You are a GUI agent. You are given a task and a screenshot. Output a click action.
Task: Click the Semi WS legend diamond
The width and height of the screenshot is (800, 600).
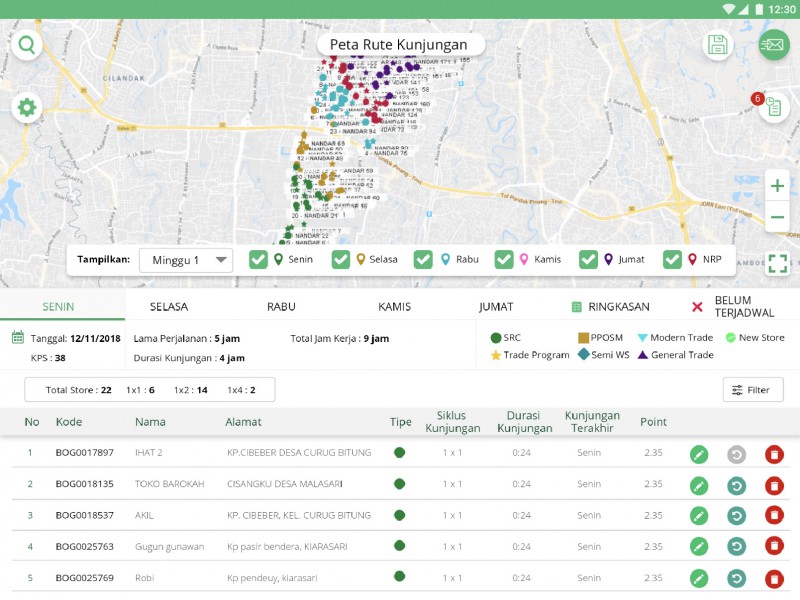(x=584, y=354)
